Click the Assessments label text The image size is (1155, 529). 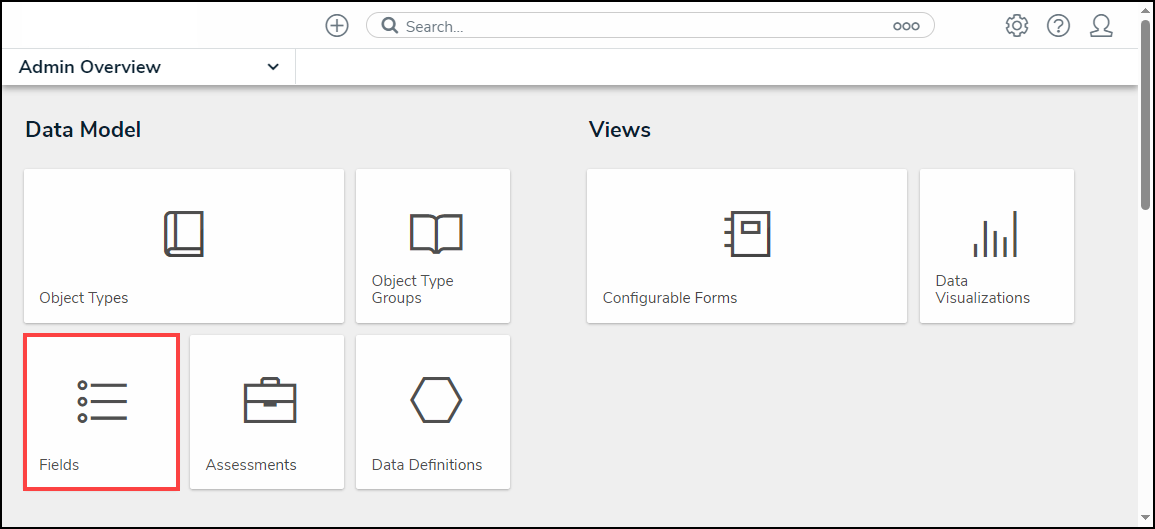tap(251, 465)
